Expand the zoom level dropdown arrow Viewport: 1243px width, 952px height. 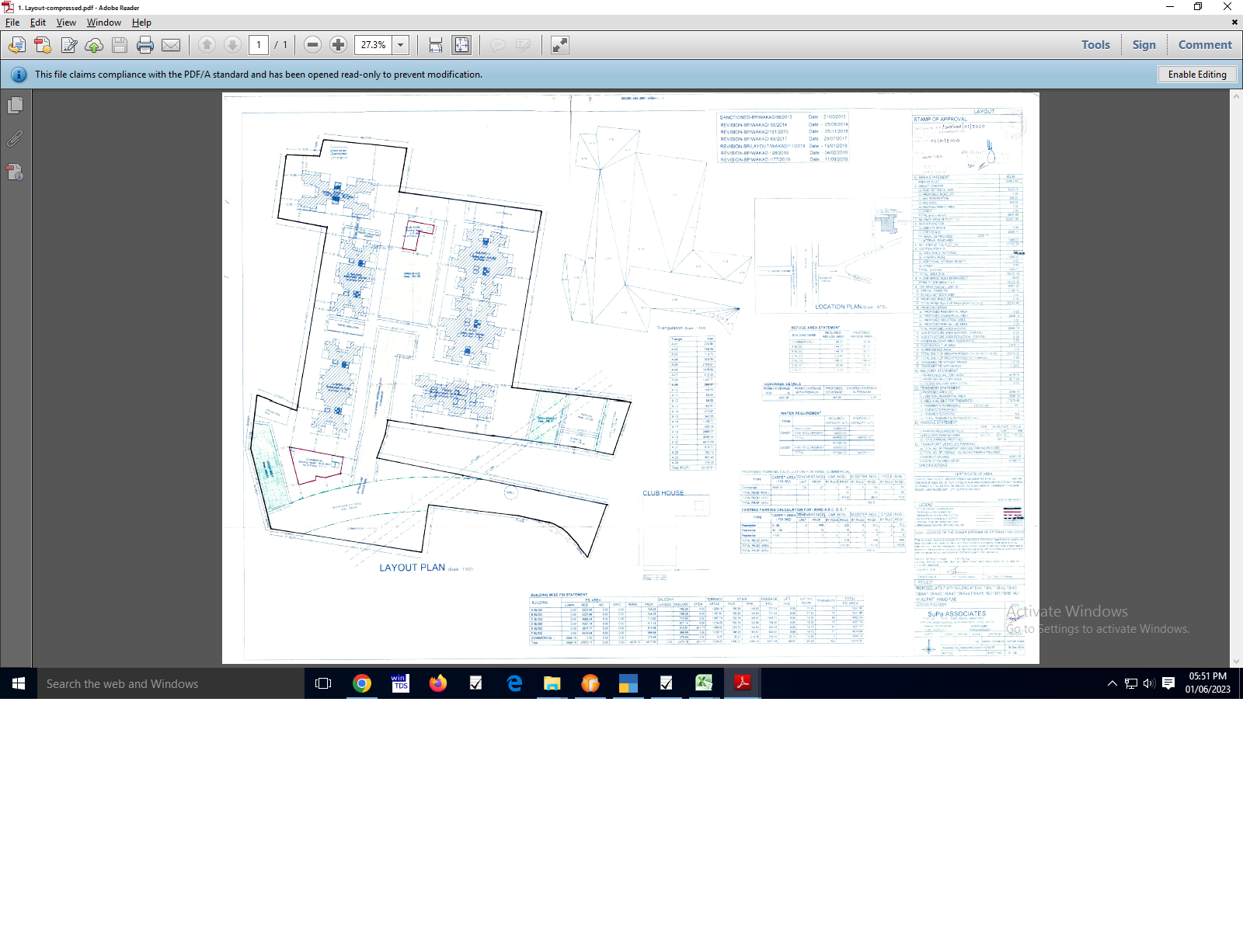click(401, 45)
